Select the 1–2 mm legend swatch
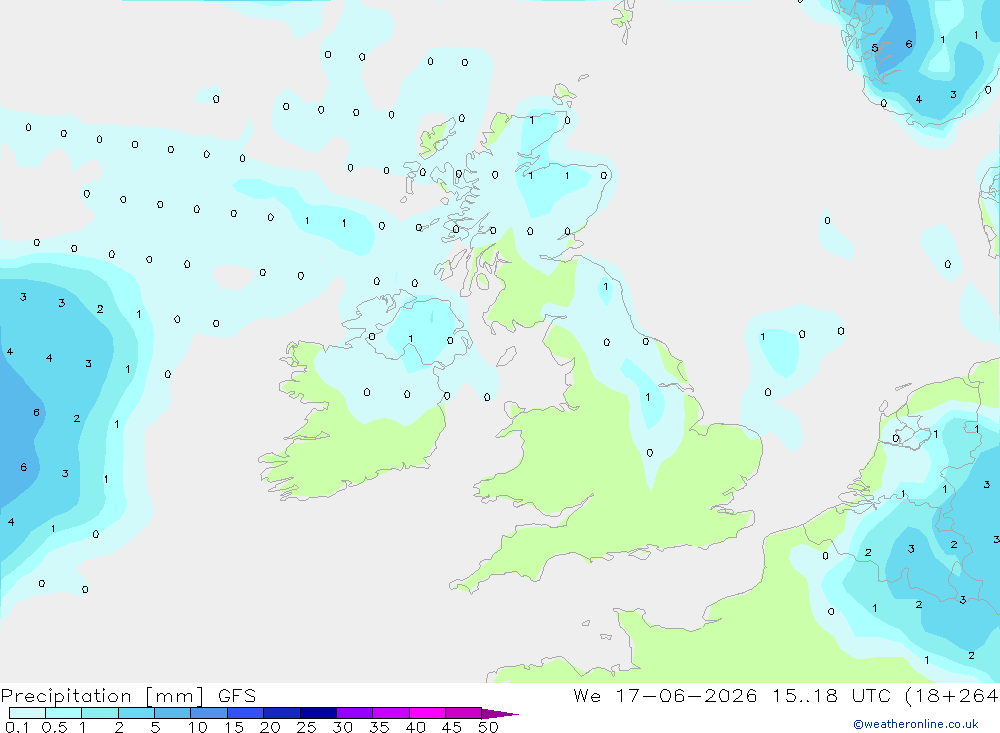The height and width of the screenshot is (733, 1000). (x=99, y=713)
